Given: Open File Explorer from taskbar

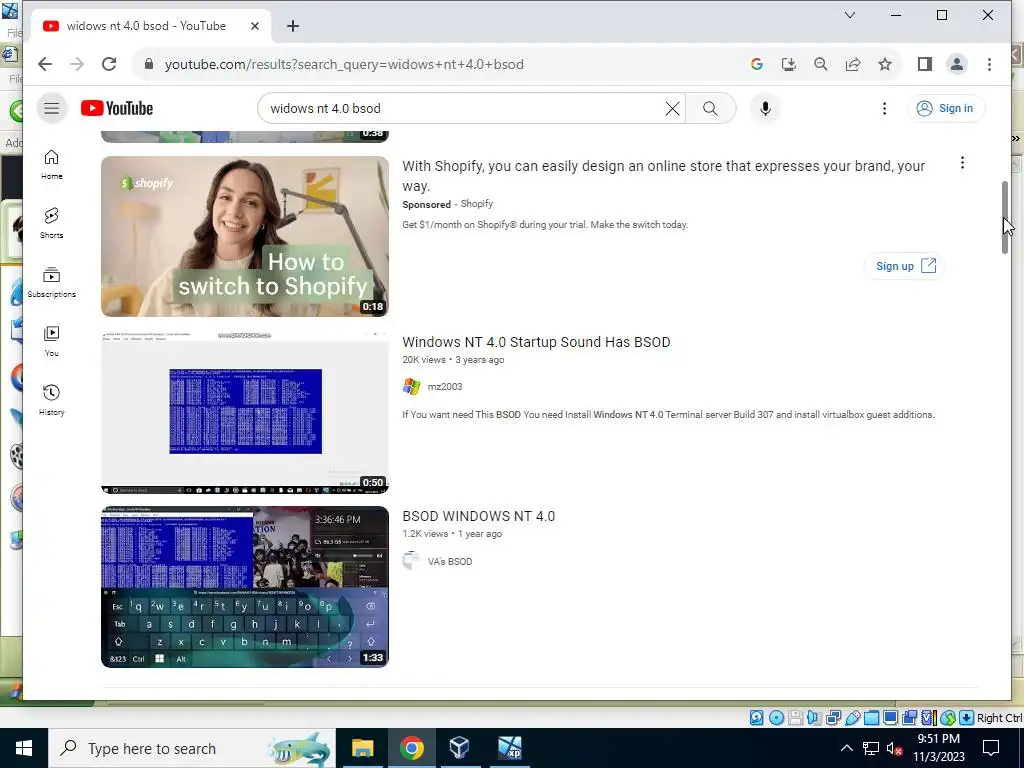Looking at the screenshot, I should [x=362, y=748].
